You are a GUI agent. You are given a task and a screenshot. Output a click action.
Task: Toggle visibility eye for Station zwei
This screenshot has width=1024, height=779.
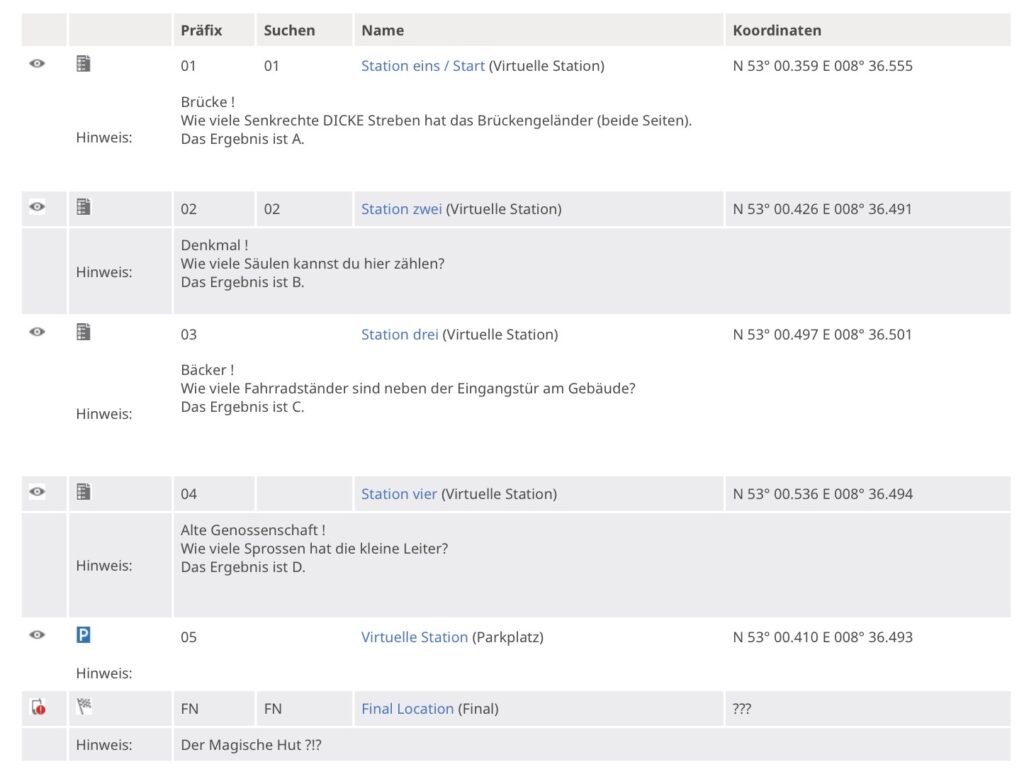[37, 207]
